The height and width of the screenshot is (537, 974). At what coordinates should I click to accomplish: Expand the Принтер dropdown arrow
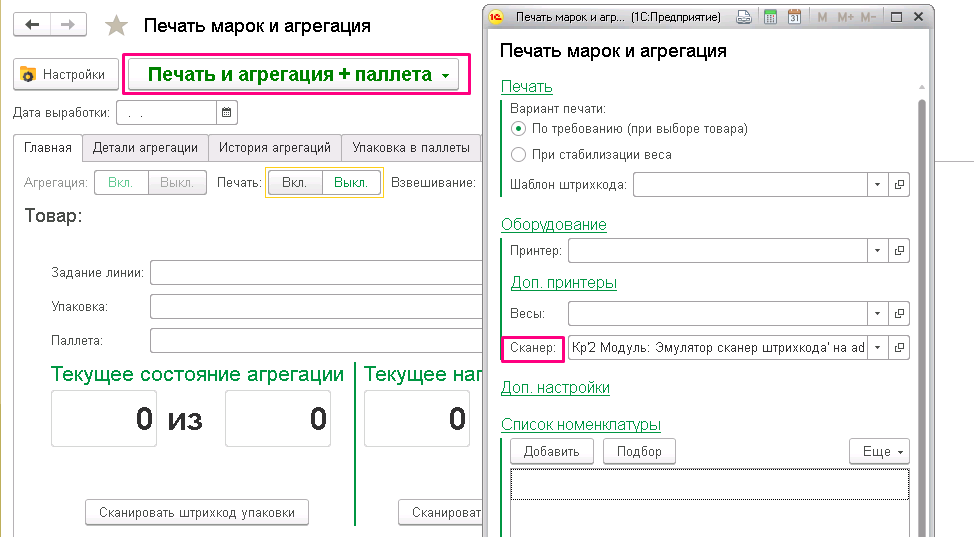click(x=877, y=250)
